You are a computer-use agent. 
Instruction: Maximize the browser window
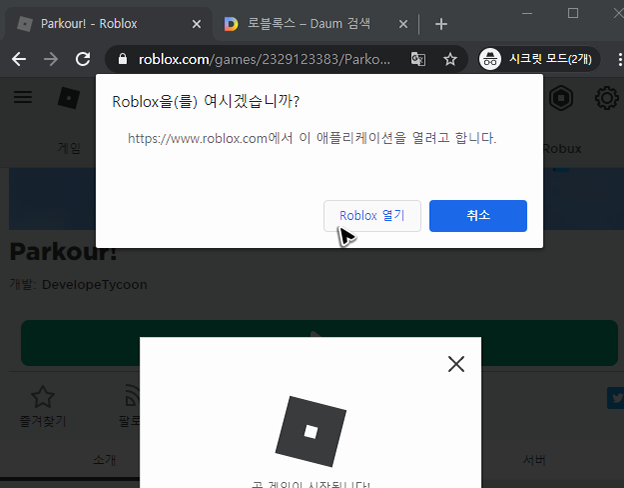tap(573, 13)
